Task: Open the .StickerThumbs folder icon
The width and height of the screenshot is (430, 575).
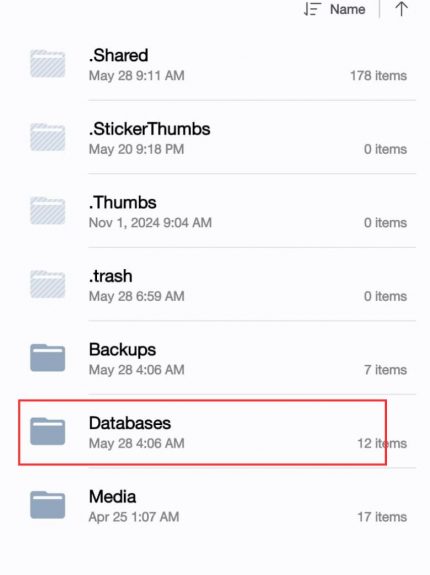Action: click(48, 137)
